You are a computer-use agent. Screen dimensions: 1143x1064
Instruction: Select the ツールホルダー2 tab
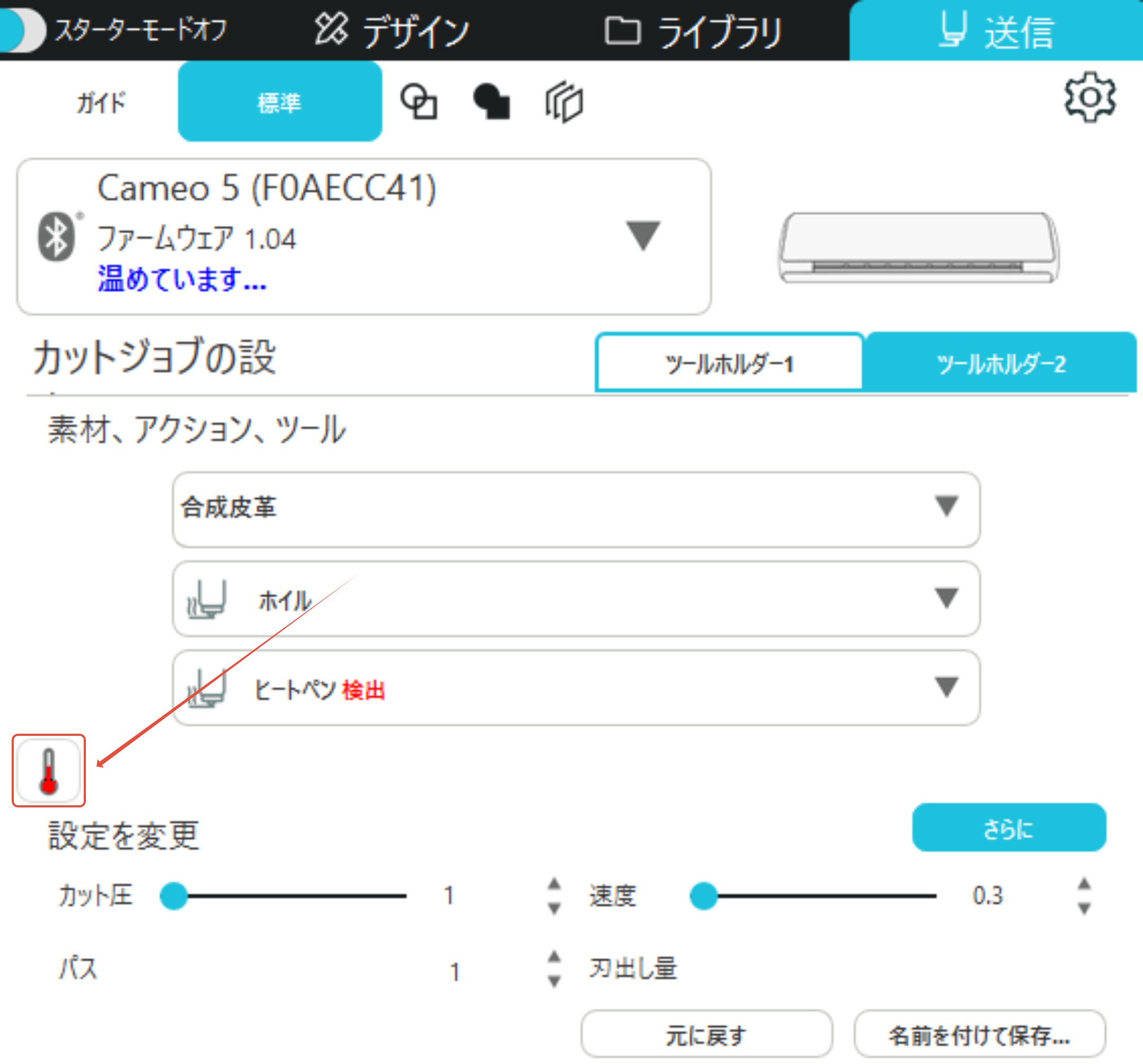pyautogui.click(x=1000, y=364)
